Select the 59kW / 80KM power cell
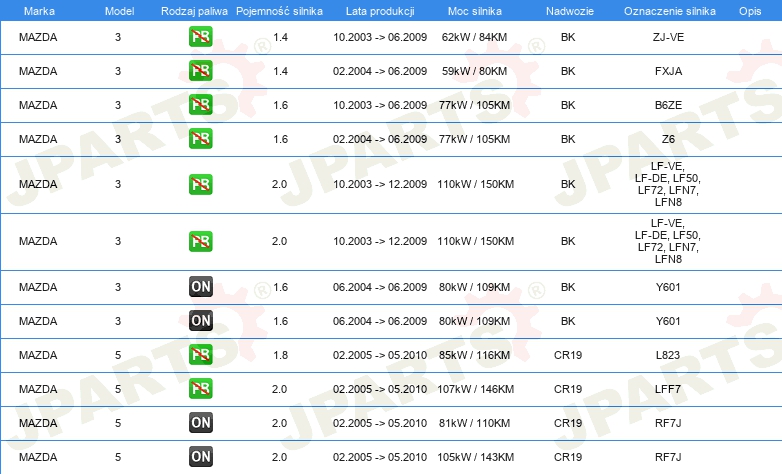 [474, 71]
